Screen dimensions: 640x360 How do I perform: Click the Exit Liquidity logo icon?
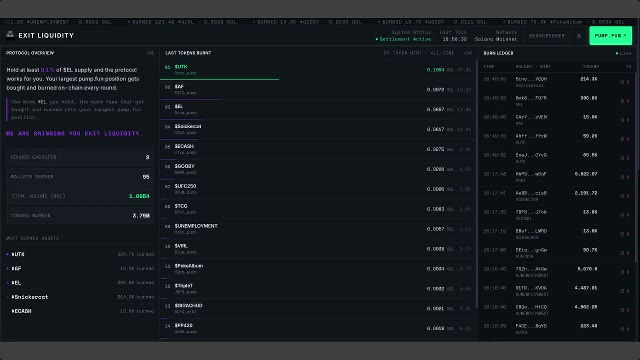(x=10, y=35)
